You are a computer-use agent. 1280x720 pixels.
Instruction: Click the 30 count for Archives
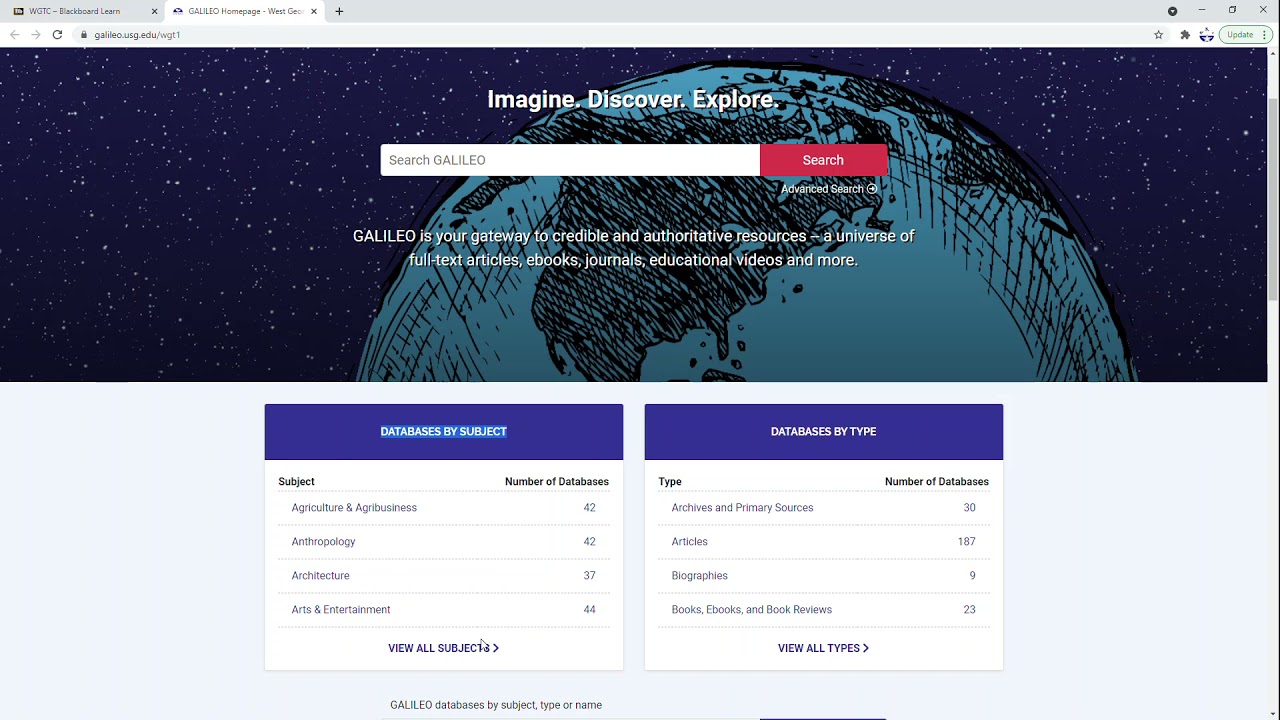click(x=969, y=508)
